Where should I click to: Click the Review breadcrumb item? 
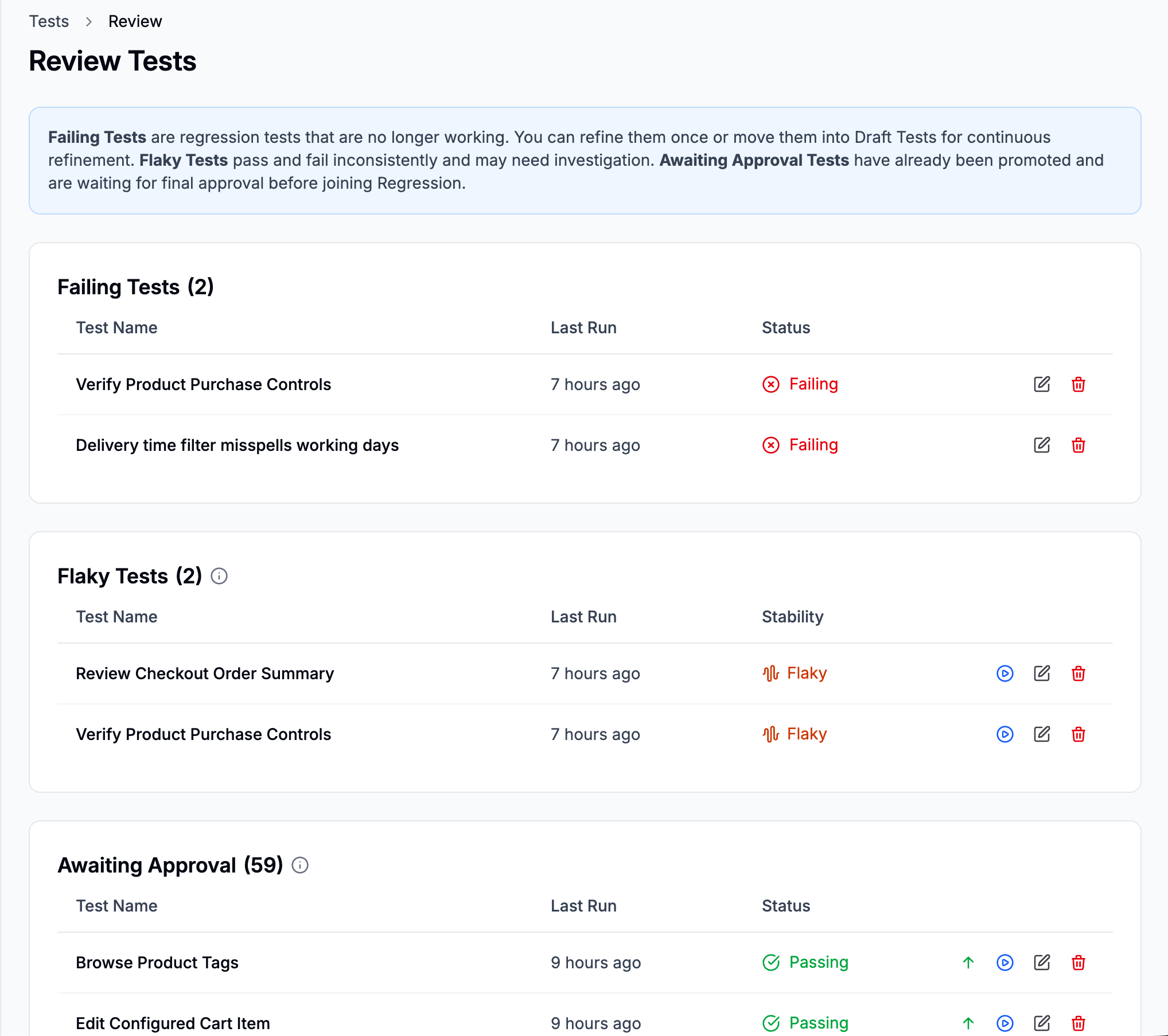click(135, 21)
